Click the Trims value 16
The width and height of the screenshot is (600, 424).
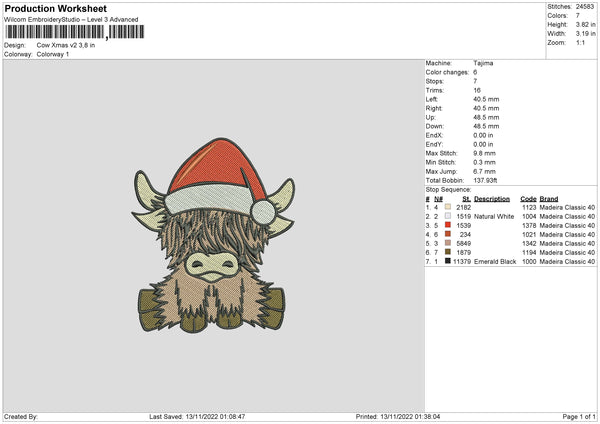coord(477,90)
